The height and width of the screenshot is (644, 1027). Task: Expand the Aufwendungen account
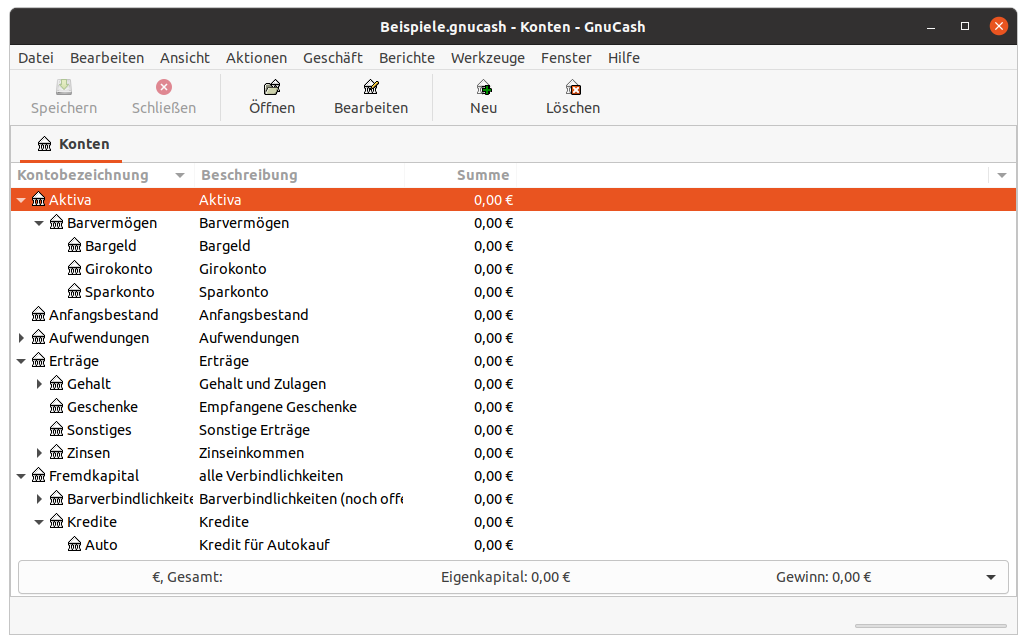tap(22, 338)
